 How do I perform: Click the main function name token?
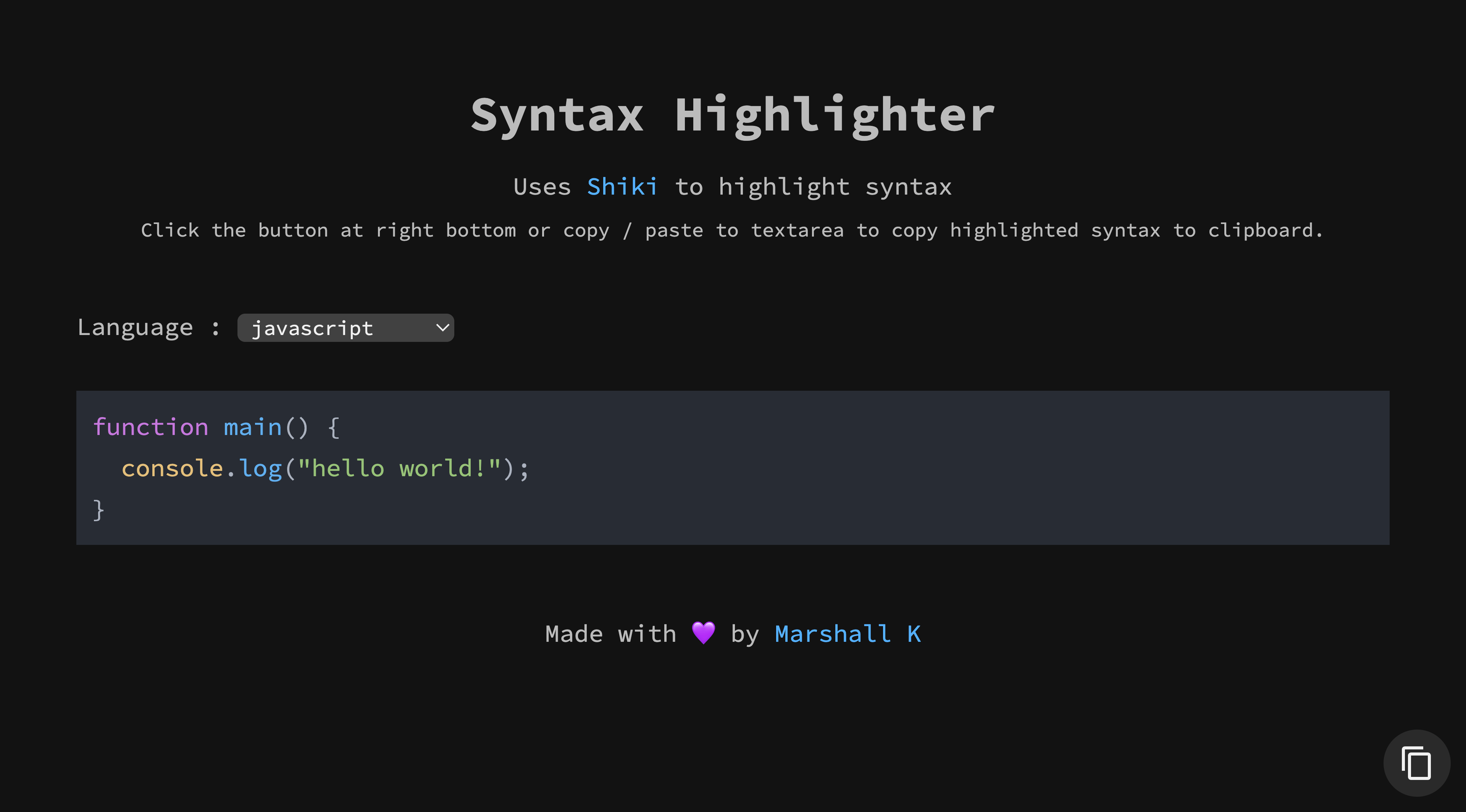[253, 427]
